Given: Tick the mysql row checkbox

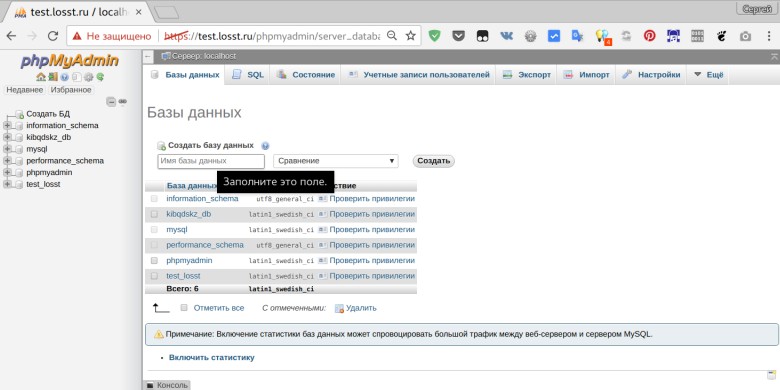Looking at the screenshot, I should 154,230.
